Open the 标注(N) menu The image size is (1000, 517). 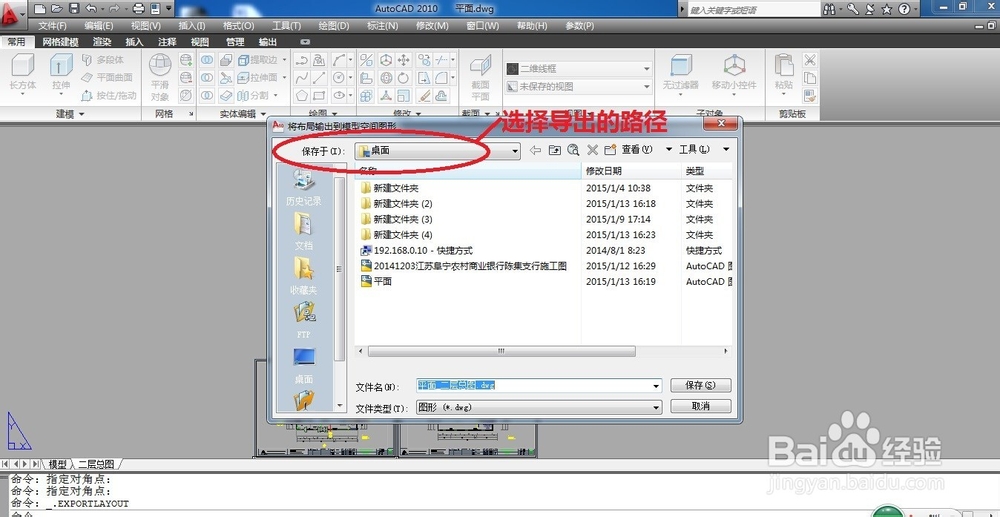click(383, 26)
